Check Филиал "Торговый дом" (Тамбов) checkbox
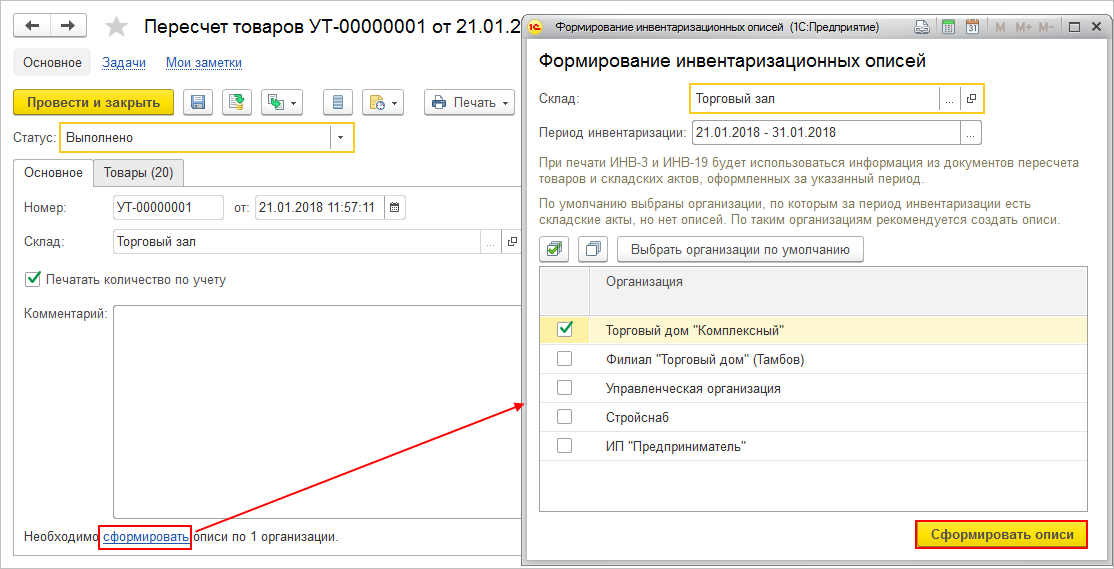 pos(565,359)
